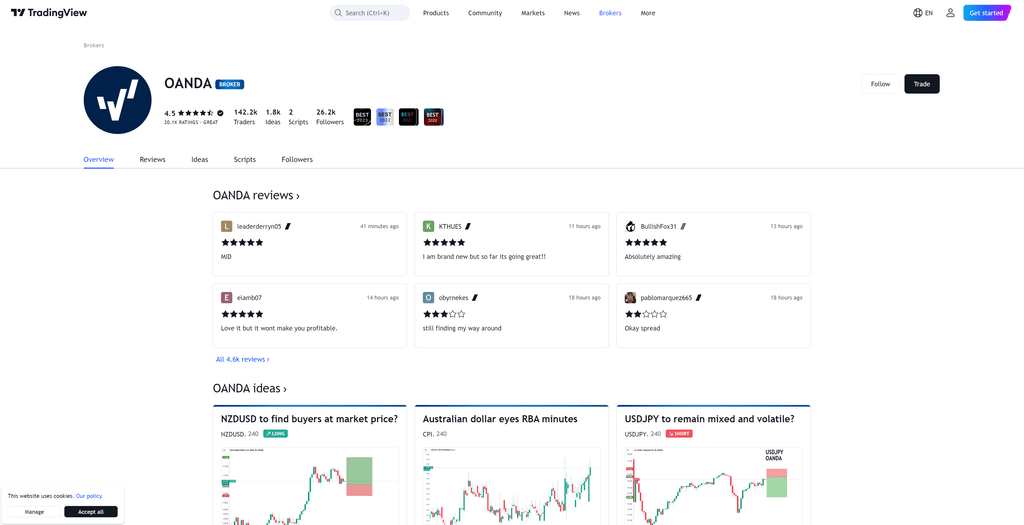Open the More menu
This screenshot has height=525, width=1024.
pyautogui.click(x=648, y=13)
